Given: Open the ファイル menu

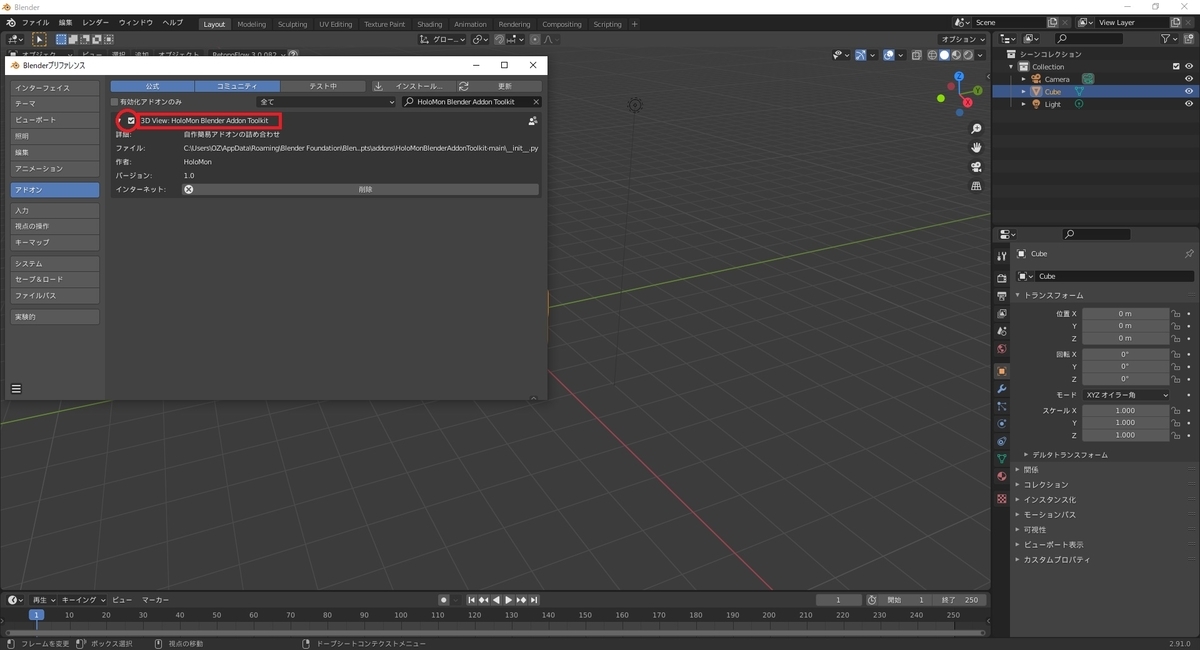Looking at the screenshot, I should pos(35,22).
